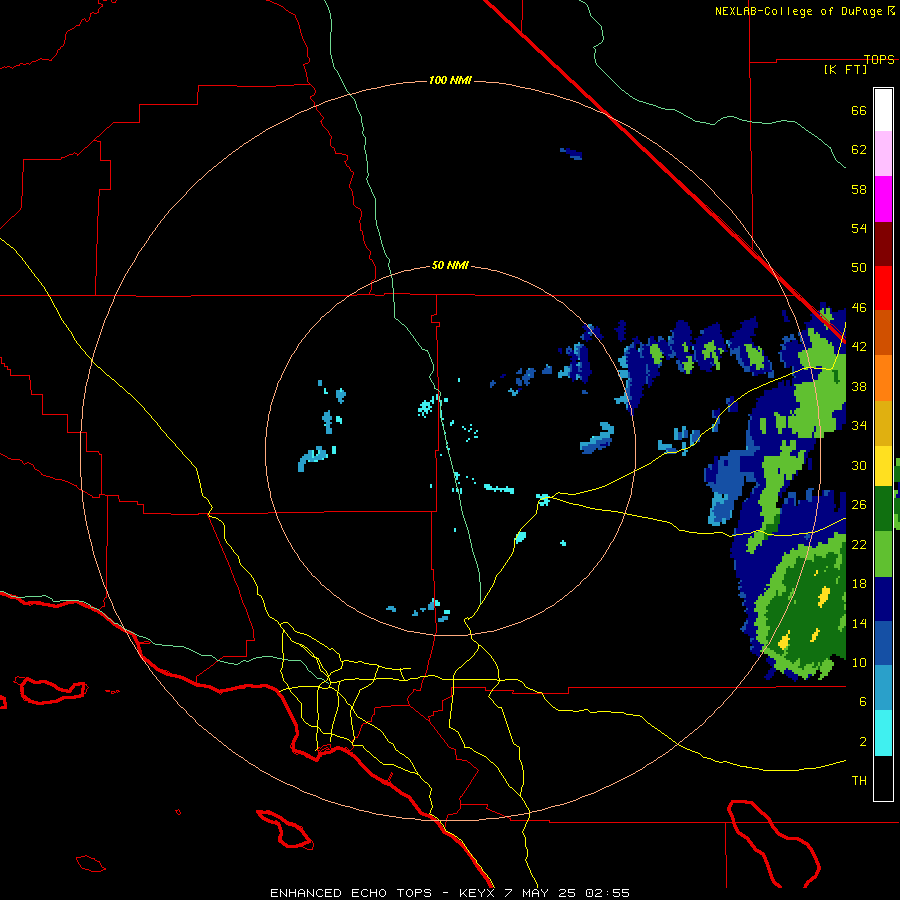Click the dark red (maroon) legend swatch

883,243
